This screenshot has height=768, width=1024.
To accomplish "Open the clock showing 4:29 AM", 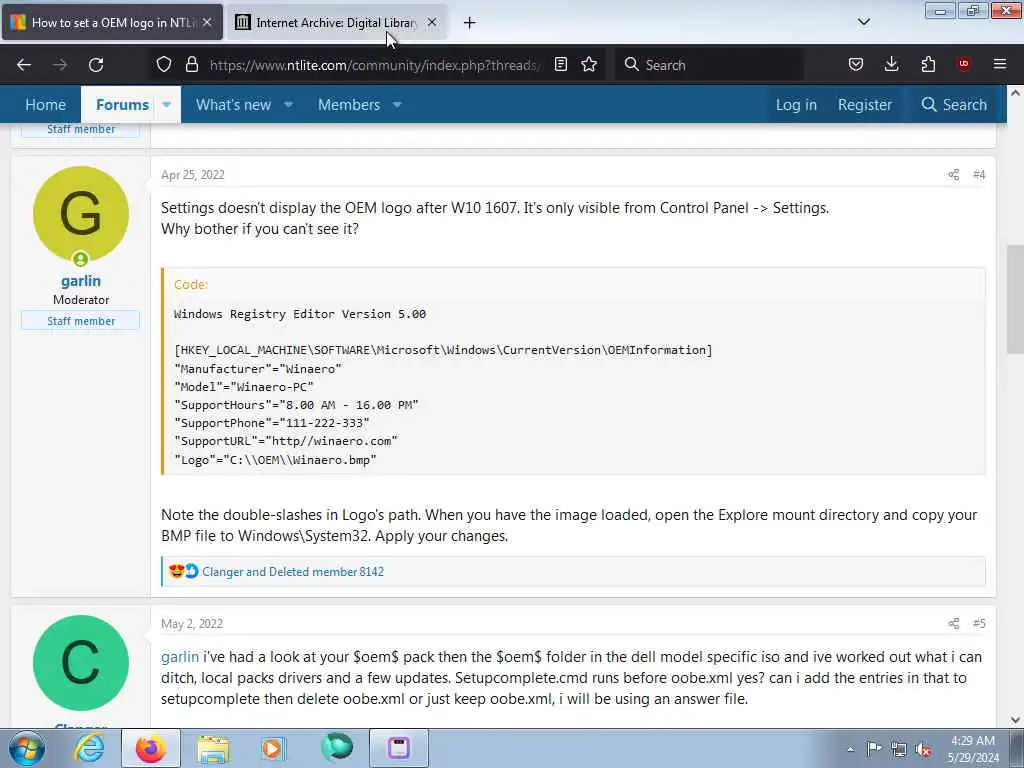I will 973,748.
